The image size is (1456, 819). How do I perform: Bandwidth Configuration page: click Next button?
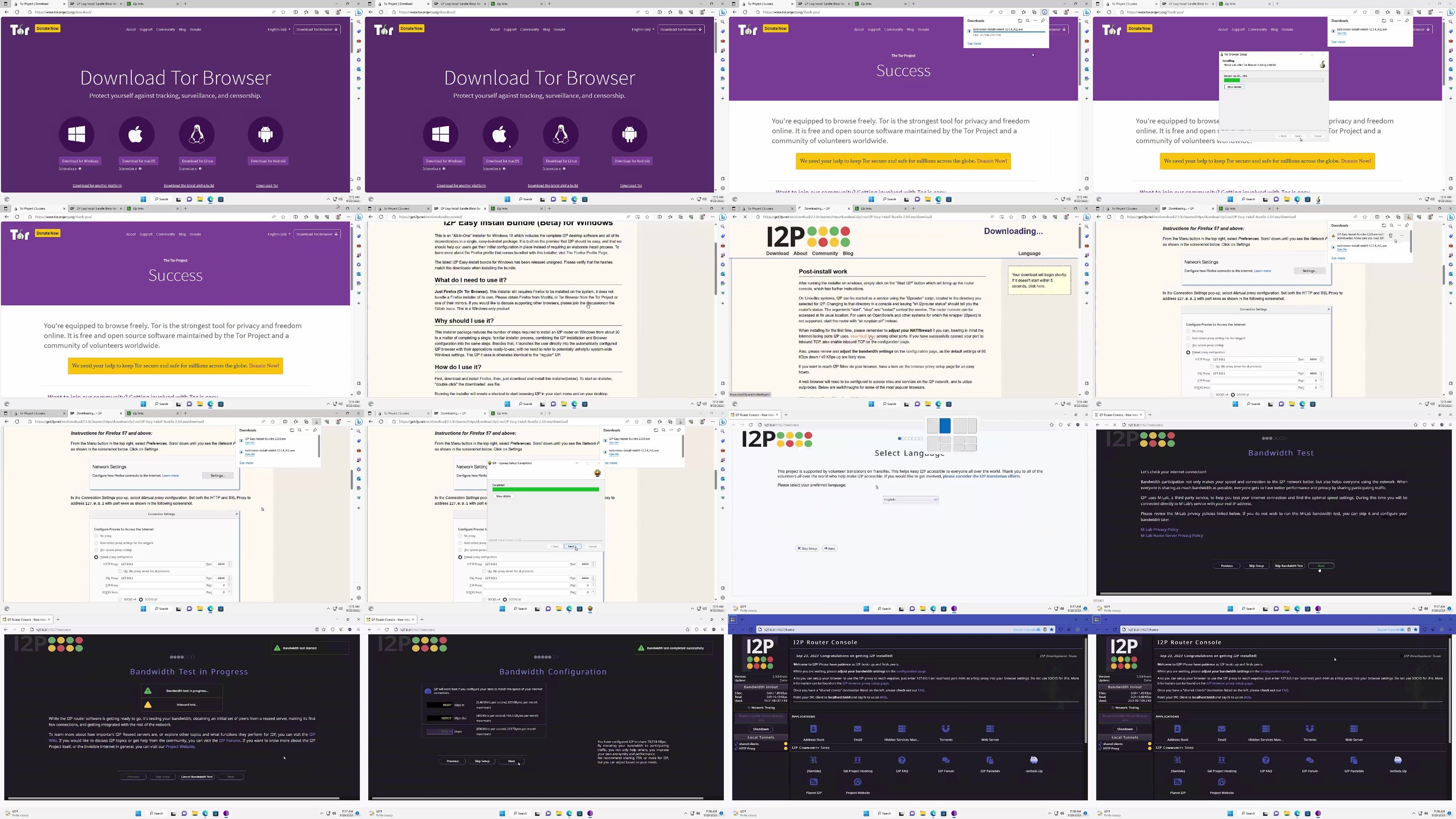pos(512,761)
